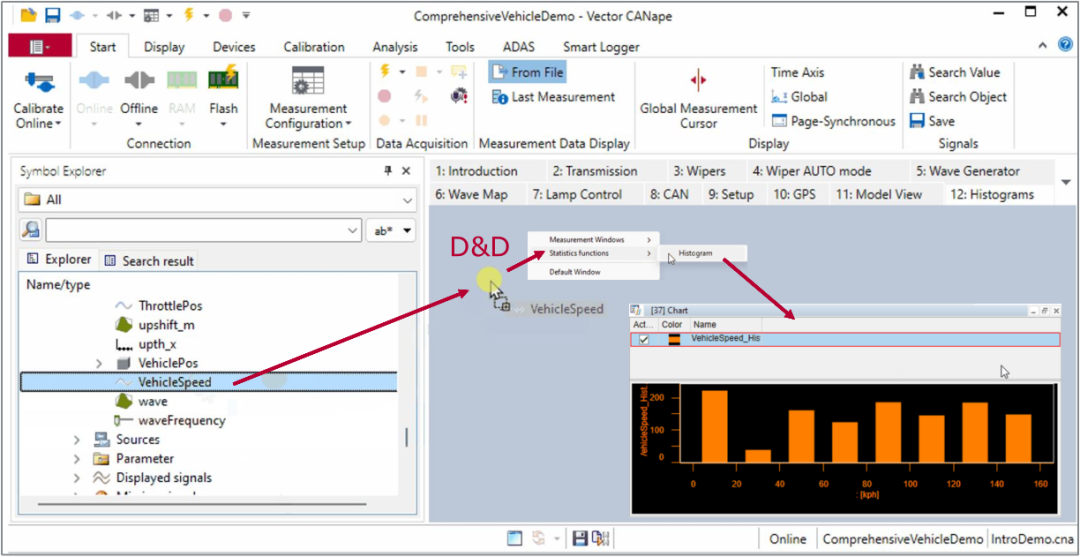This screenshot has height=557, width=1080.
Task: Expand the Parameter tree node
Action: 77,459
